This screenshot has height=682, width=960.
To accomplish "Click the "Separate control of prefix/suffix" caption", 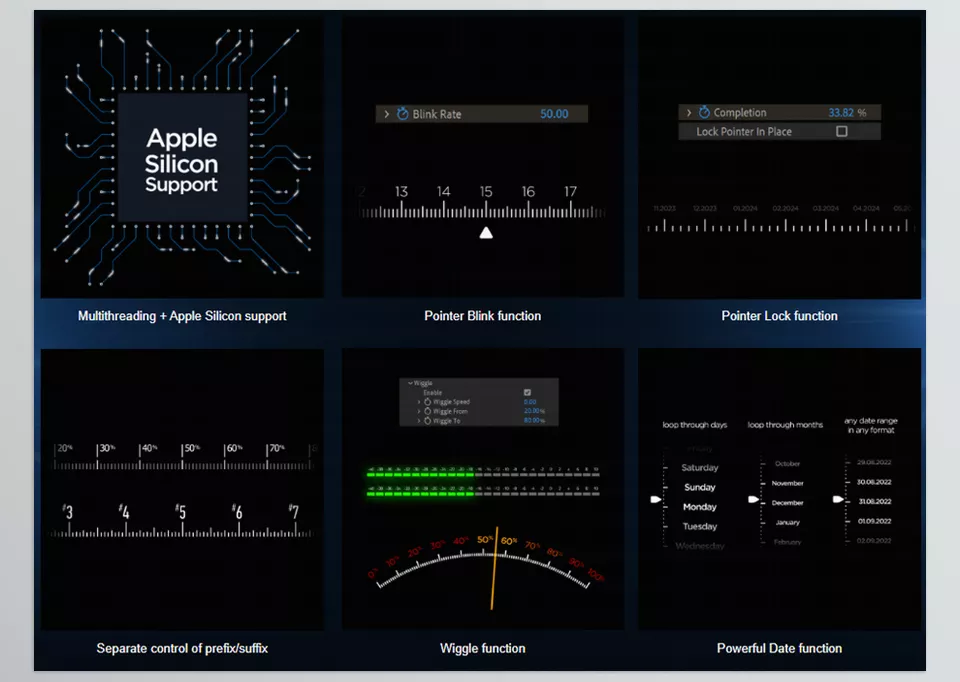I will (182, 648).
